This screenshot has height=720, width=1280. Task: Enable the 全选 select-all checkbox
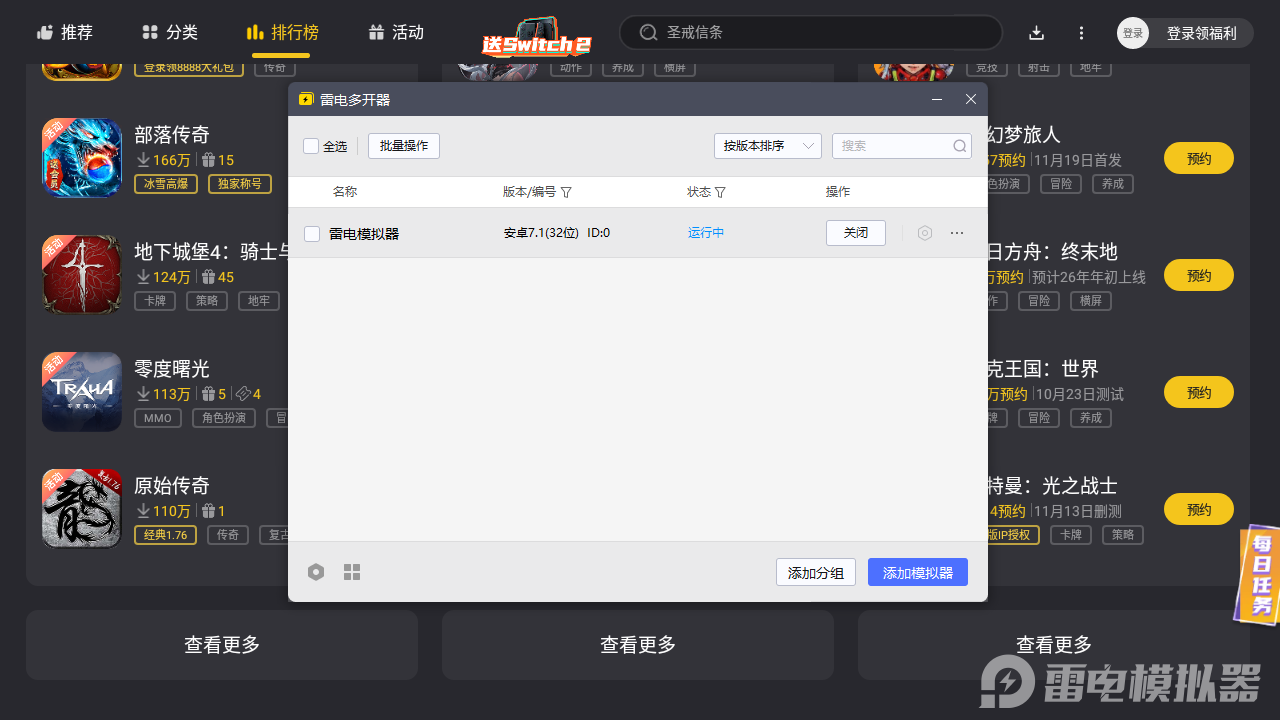tap(311, 146)
